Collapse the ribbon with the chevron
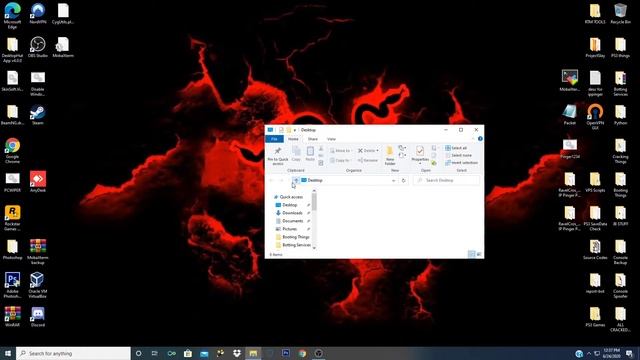640x360 pixels. click(x=473, y=139)
